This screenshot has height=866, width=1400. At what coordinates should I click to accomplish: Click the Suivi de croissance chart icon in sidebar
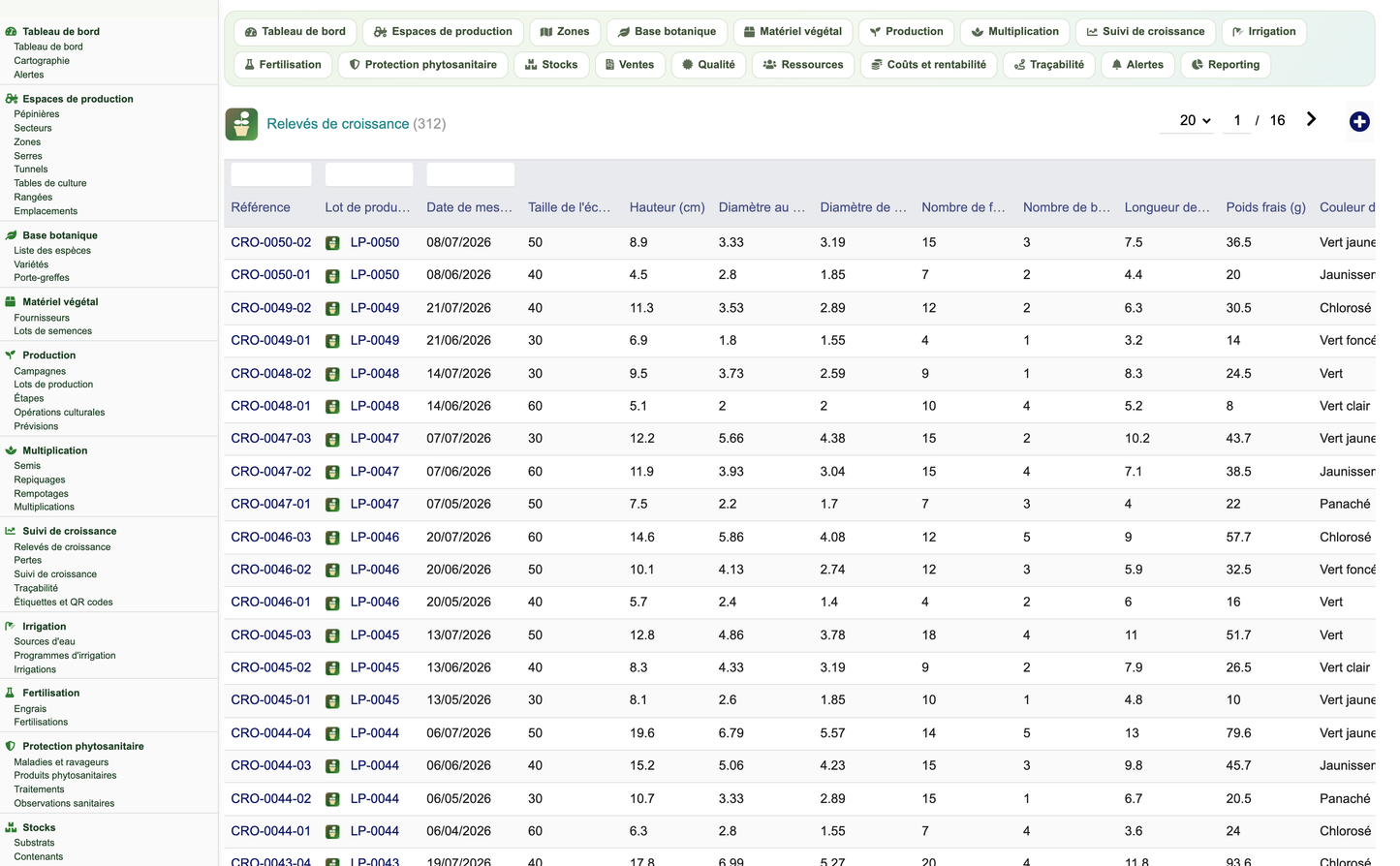[11, 531]
